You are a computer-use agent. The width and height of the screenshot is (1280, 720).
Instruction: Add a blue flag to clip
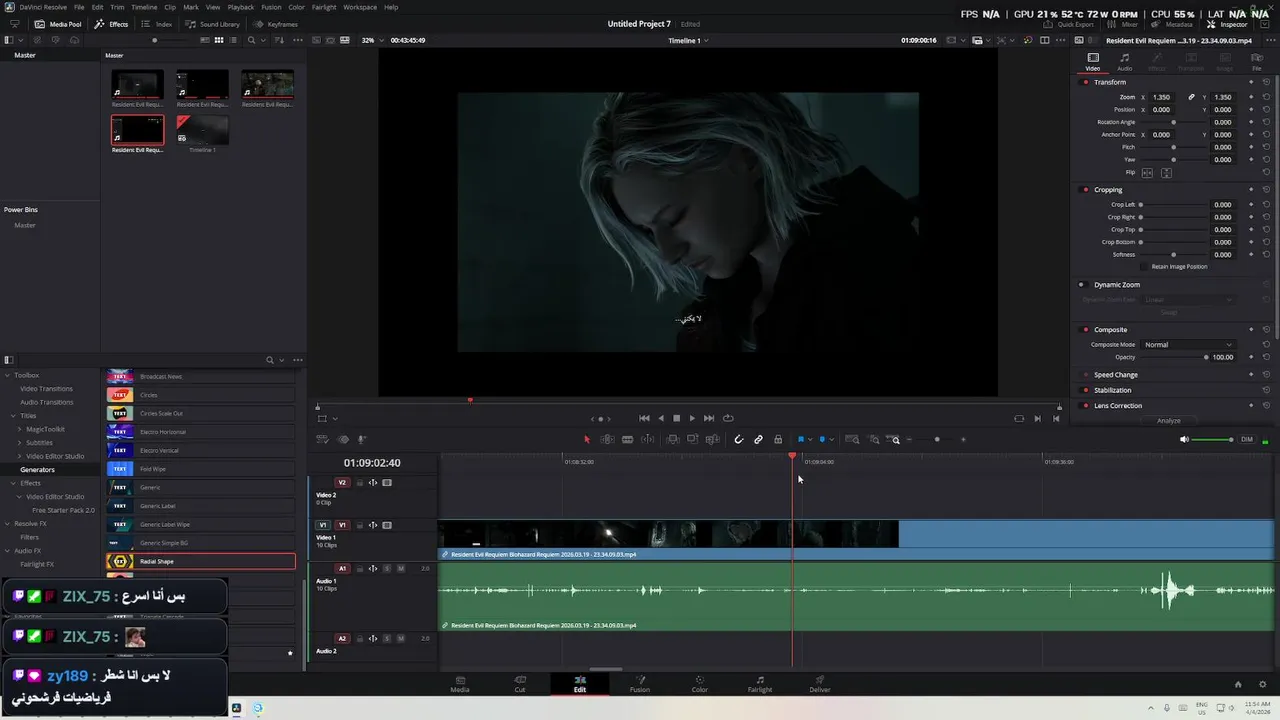(800, 439)
